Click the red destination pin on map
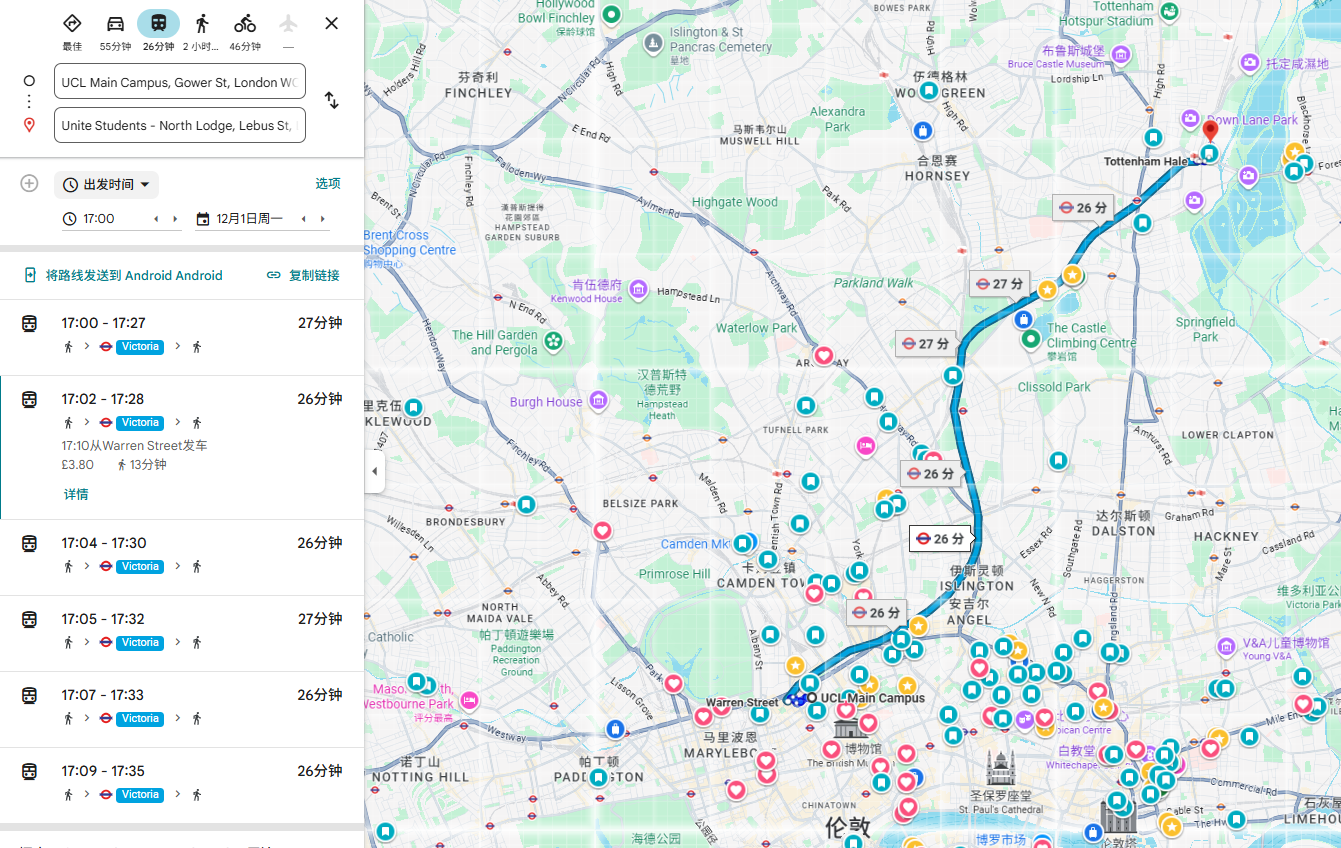The image size is (1341, 848). coord(1210,130)
